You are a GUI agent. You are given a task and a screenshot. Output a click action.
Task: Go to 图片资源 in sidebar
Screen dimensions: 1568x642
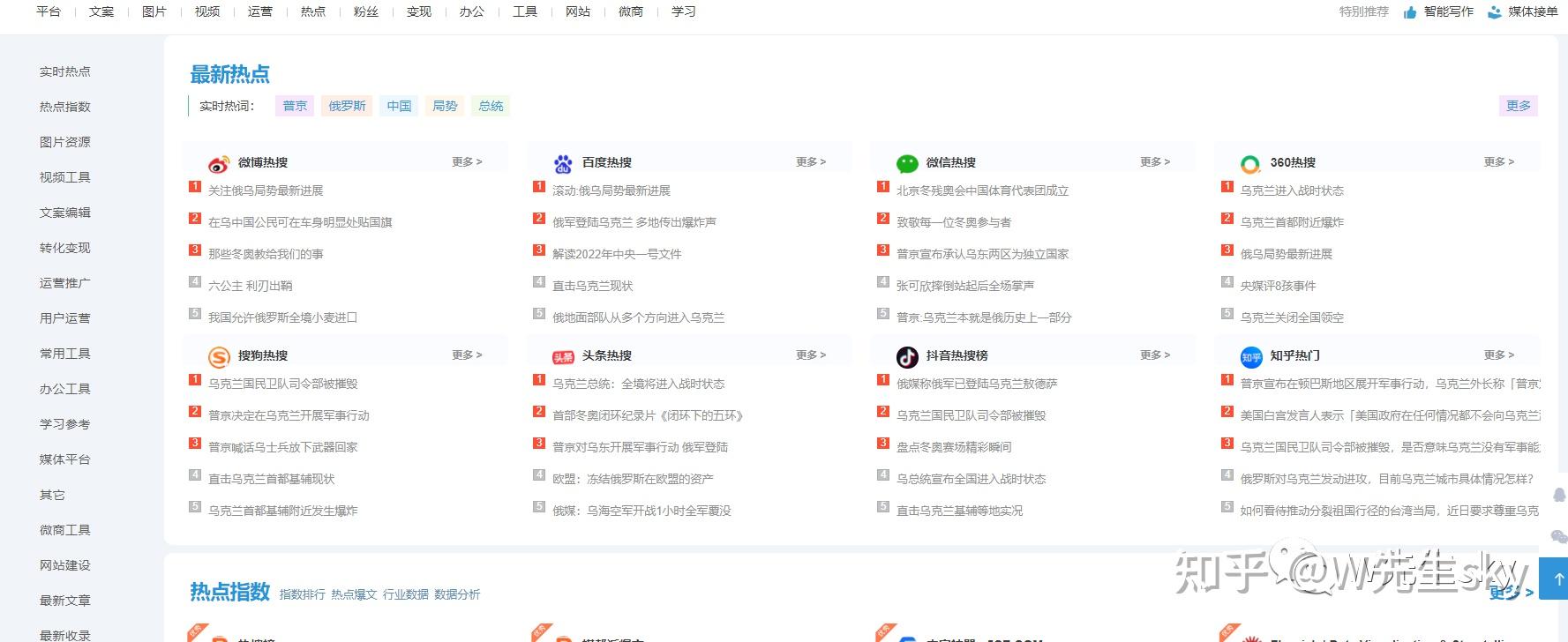(x=65, y=142)
